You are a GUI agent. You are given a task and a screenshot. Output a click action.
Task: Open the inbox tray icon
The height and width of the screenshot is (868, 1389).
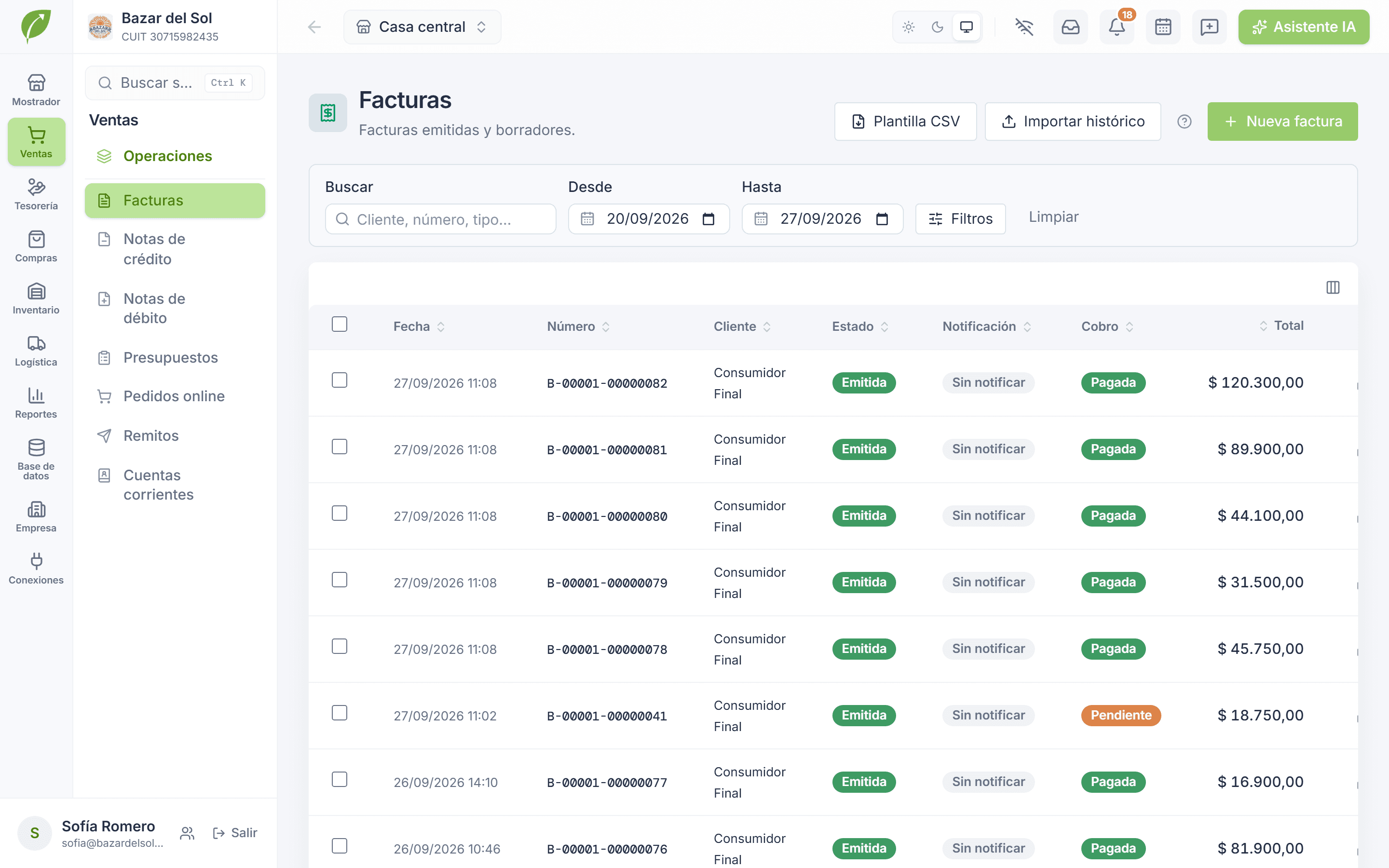coord(1071,27)
